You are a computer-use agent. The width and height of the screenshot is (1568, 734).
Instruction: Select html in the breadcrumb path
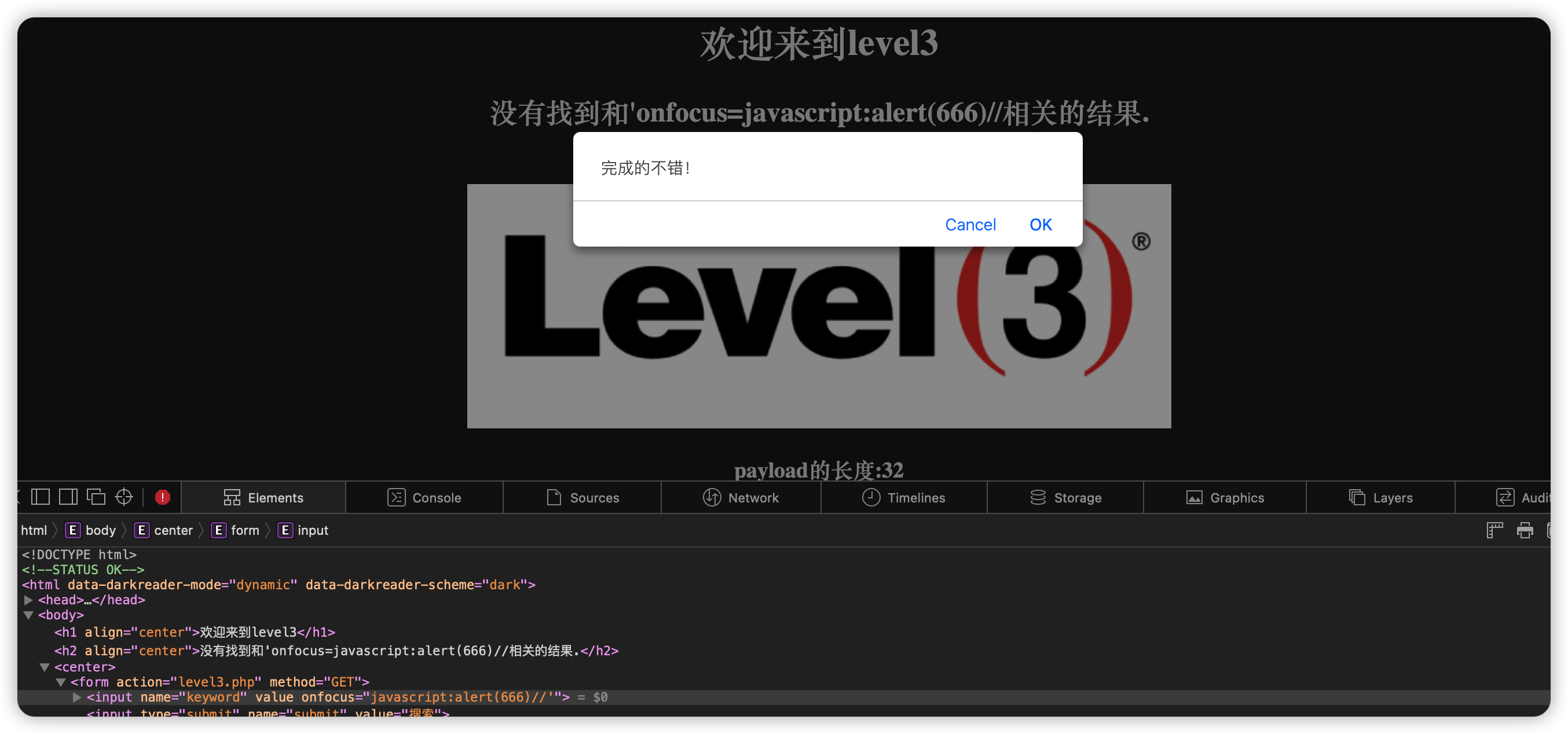(34, 530)
